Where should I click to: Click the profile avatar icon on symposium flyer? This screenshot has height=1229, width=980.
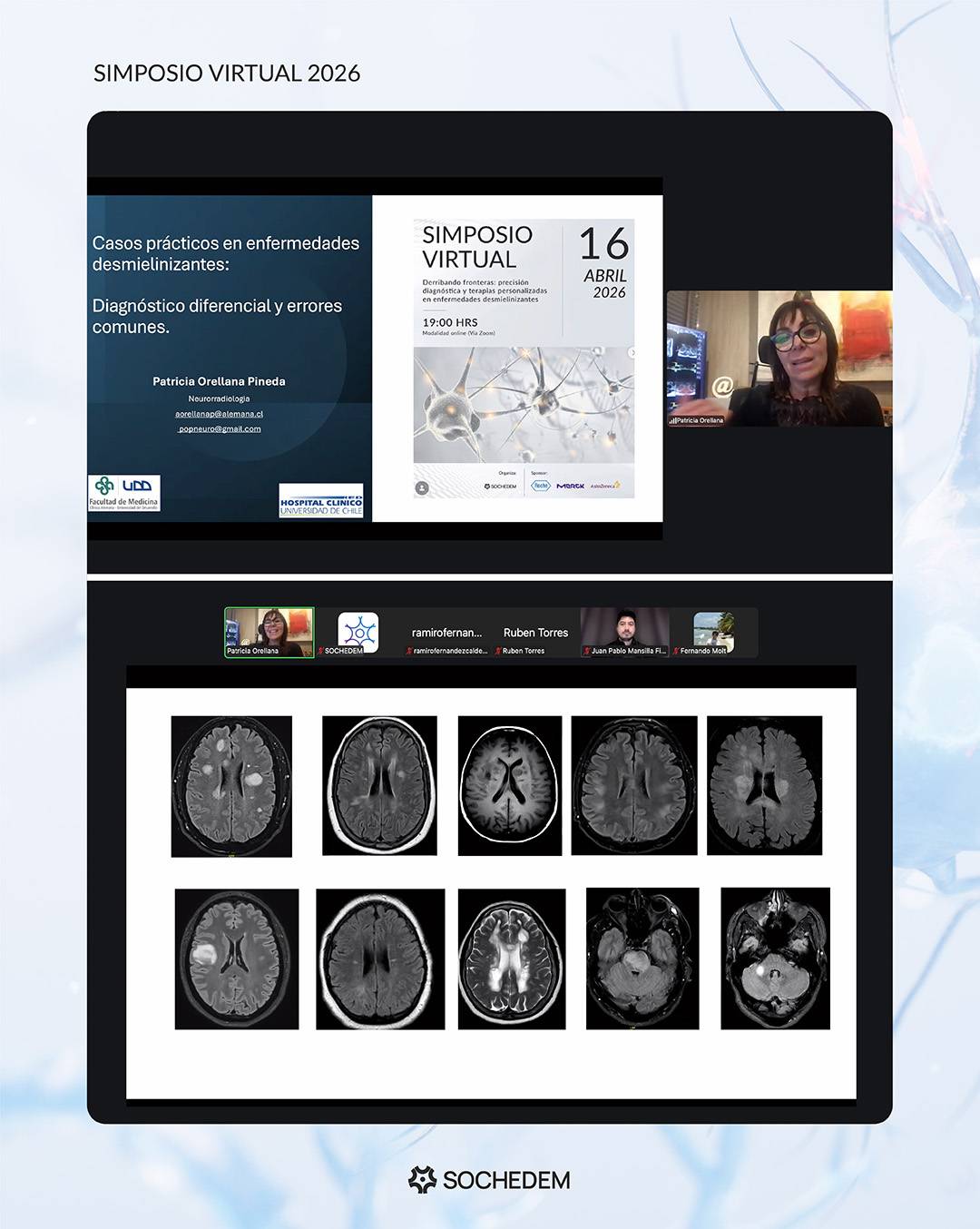click(422, 487)
